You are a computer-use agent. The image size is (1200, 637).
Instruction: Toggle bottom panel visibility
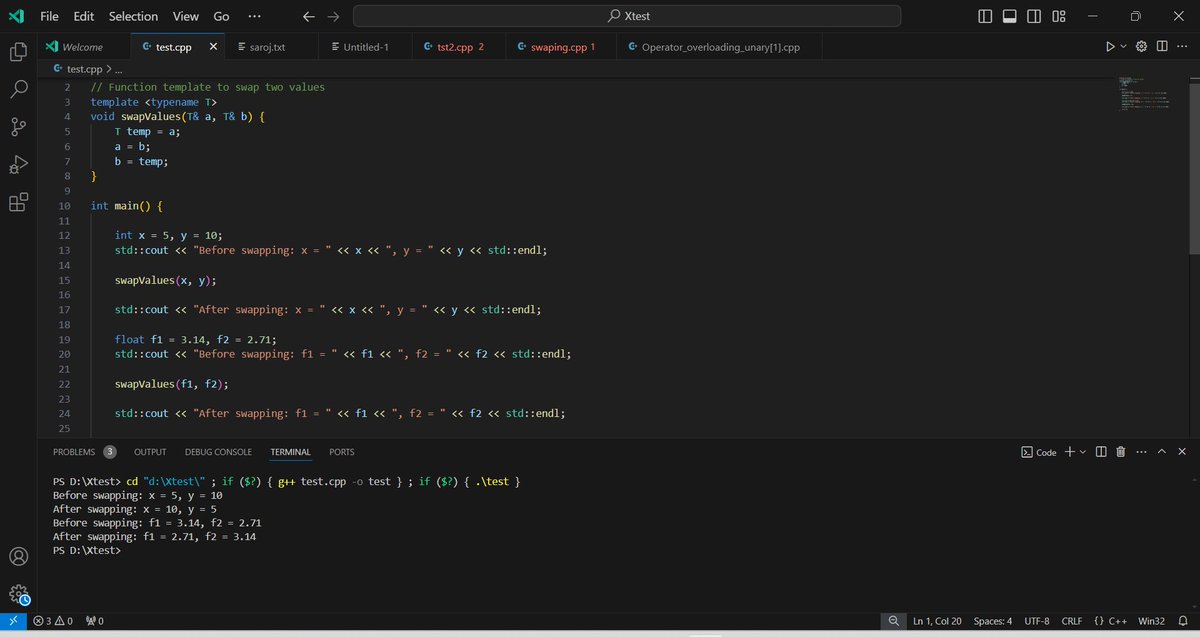click(x=1010, y=16)
